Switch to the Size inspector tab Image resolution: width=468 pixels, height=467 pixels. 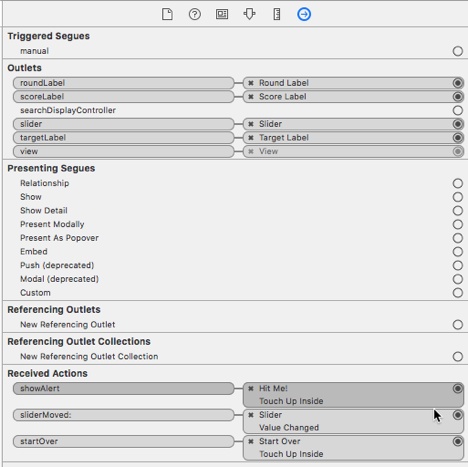click(277, 14)
